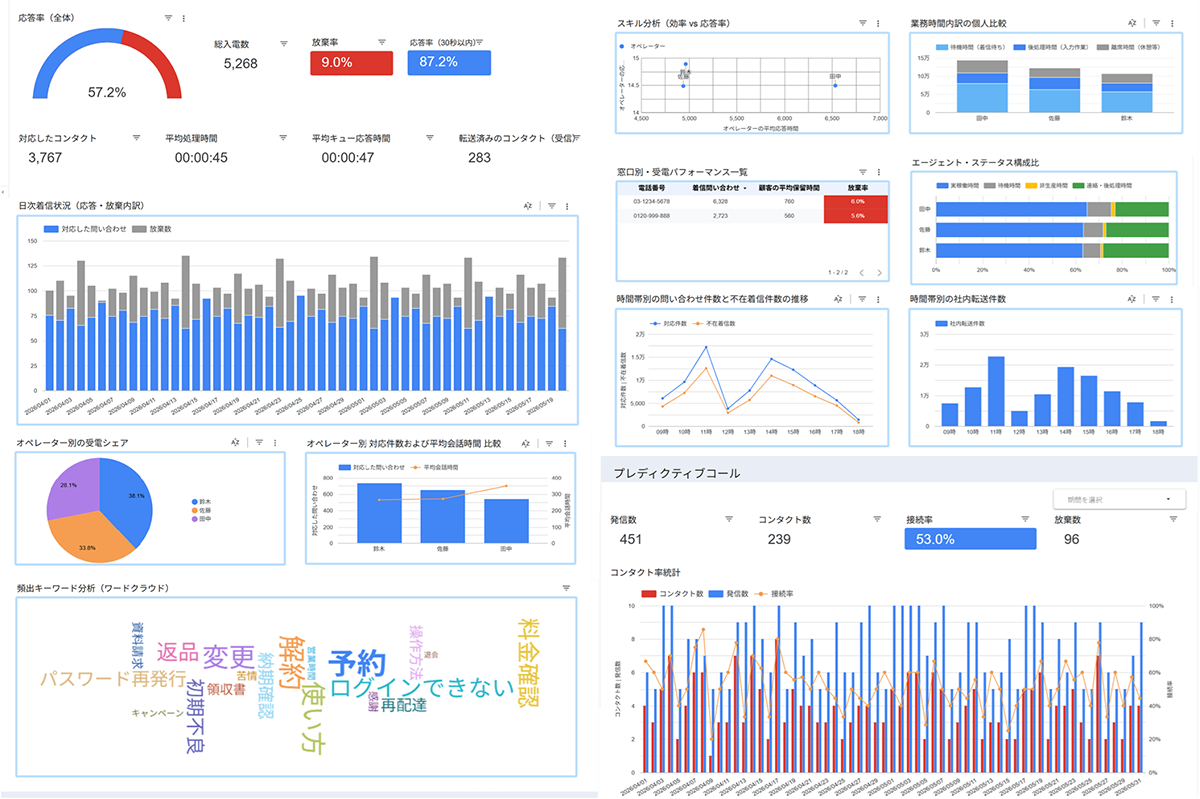Click 非生産時間 legend in ステータス構成比
The height and width of the screenshot is (799, 1200).
[x=1048, y=186]
